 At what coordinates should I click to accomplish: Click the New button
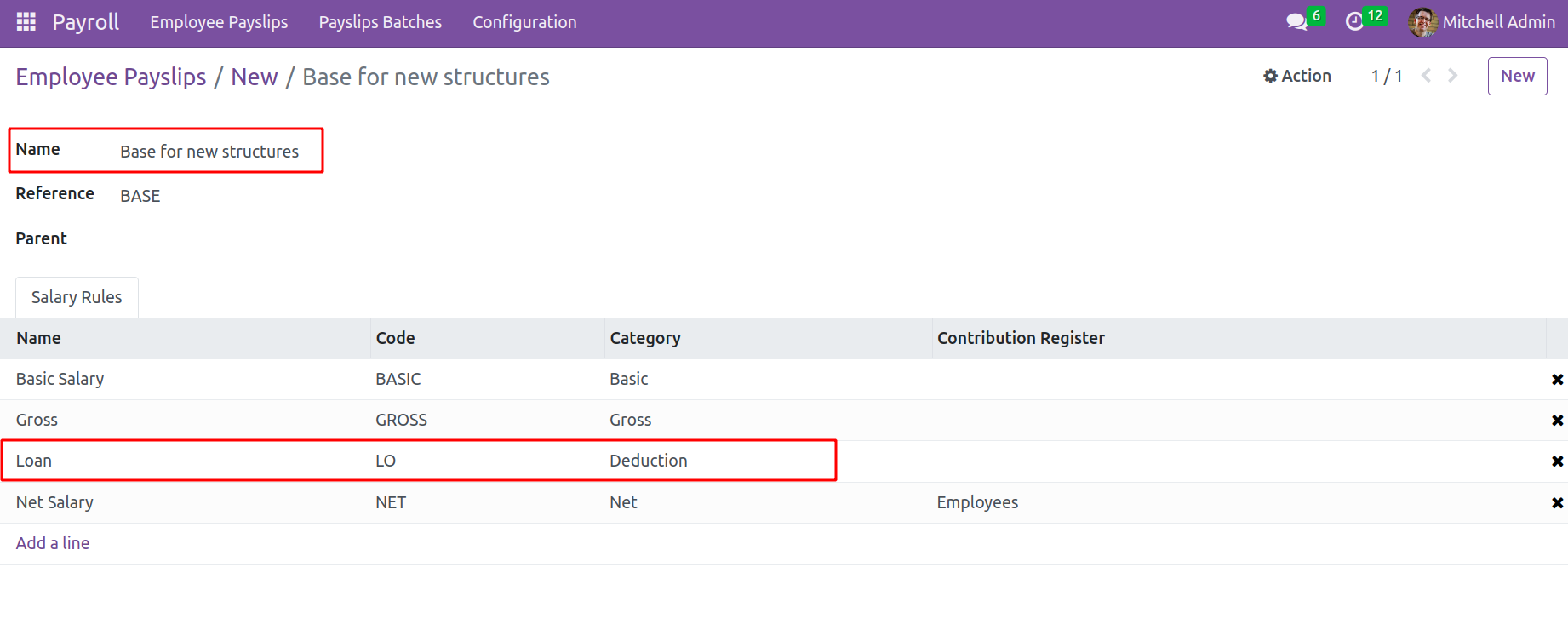pyautogui.click(x=1517, y=76)
